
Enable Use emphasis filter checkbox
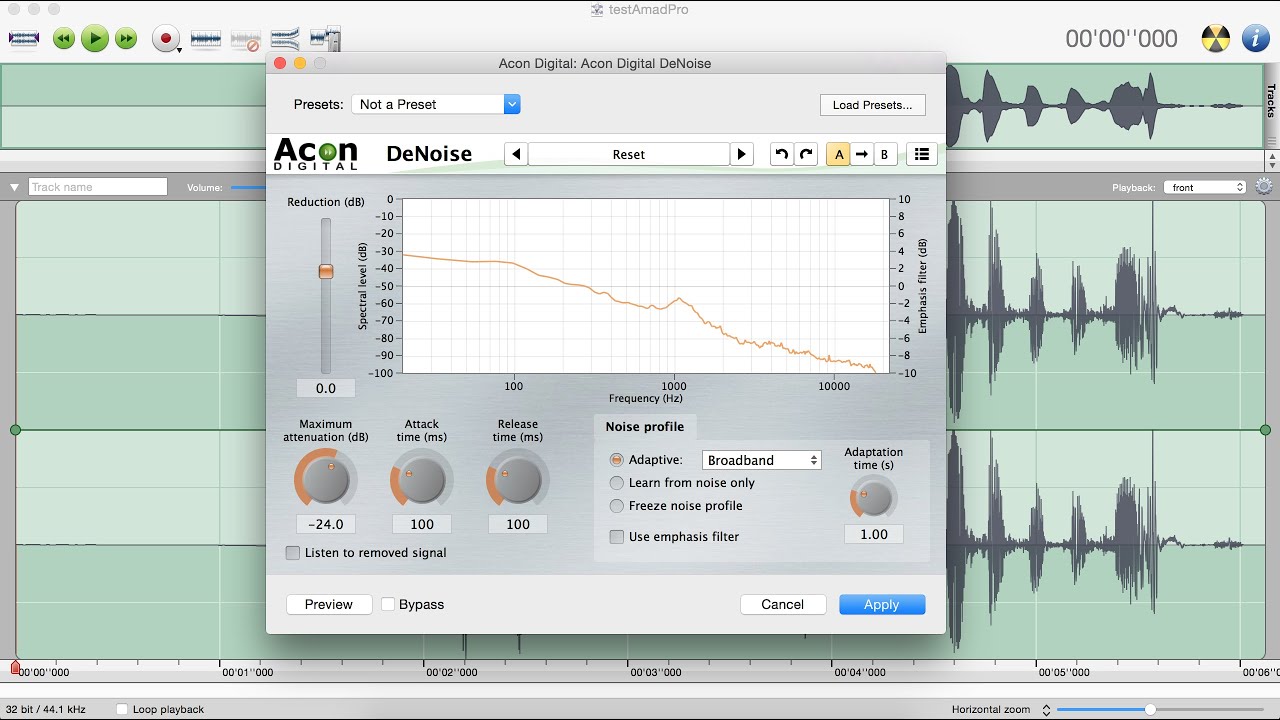(617, 537)
